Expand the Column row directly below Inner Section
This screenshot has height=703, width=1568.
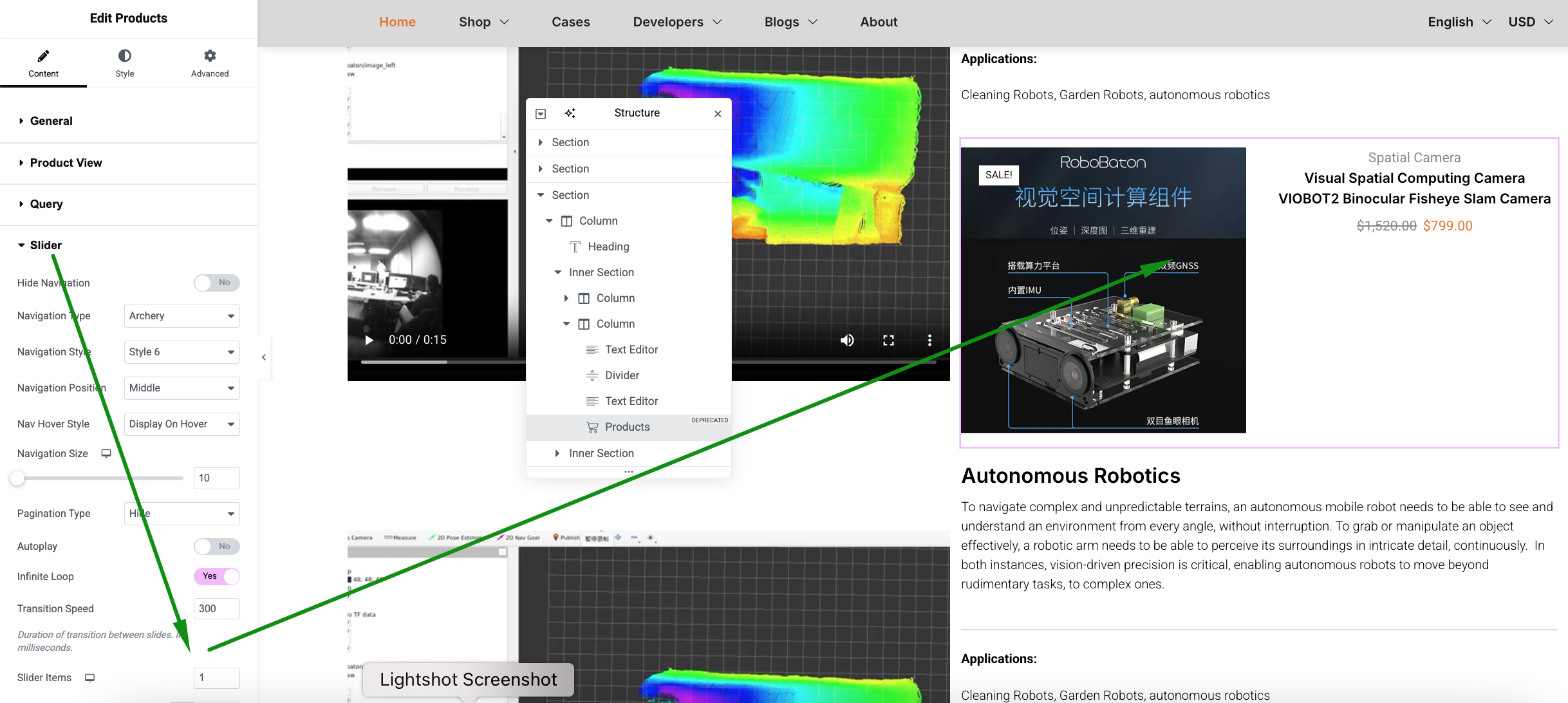click(x=566, y=298)
